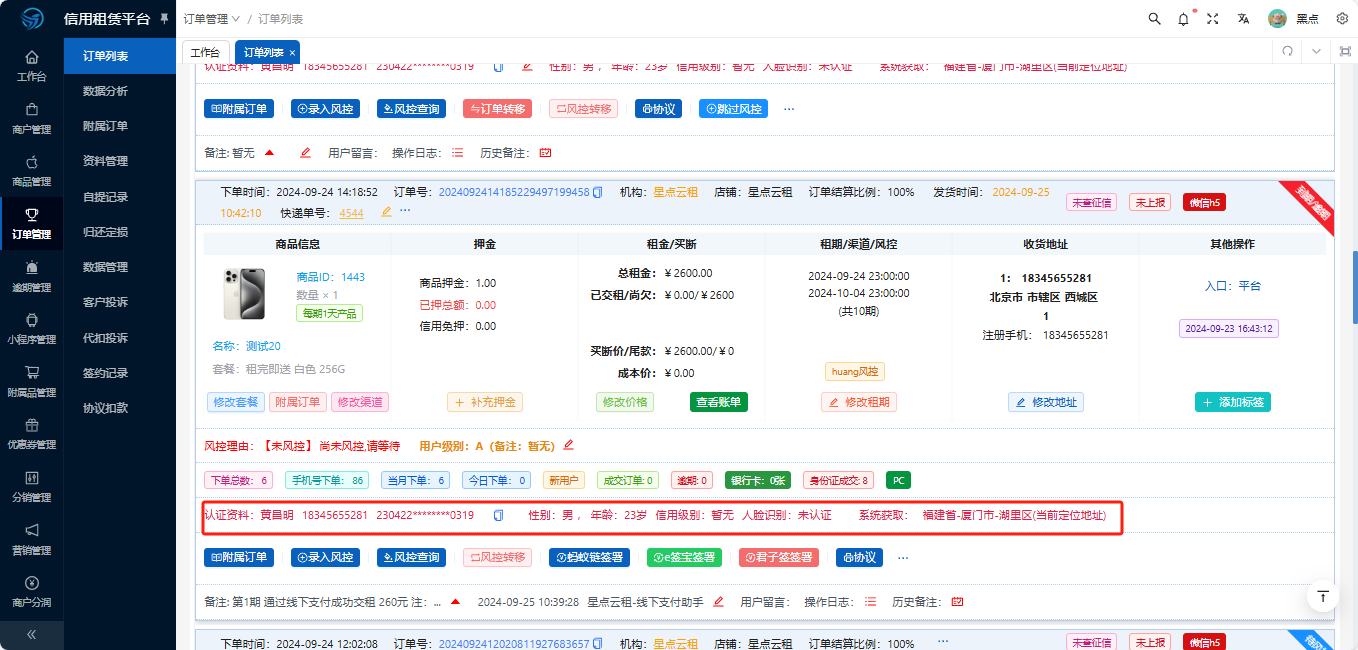Copy the ID number in highlighted 认证资料 row
Viewport: 1358px width, 650px height.
point(498,516)
